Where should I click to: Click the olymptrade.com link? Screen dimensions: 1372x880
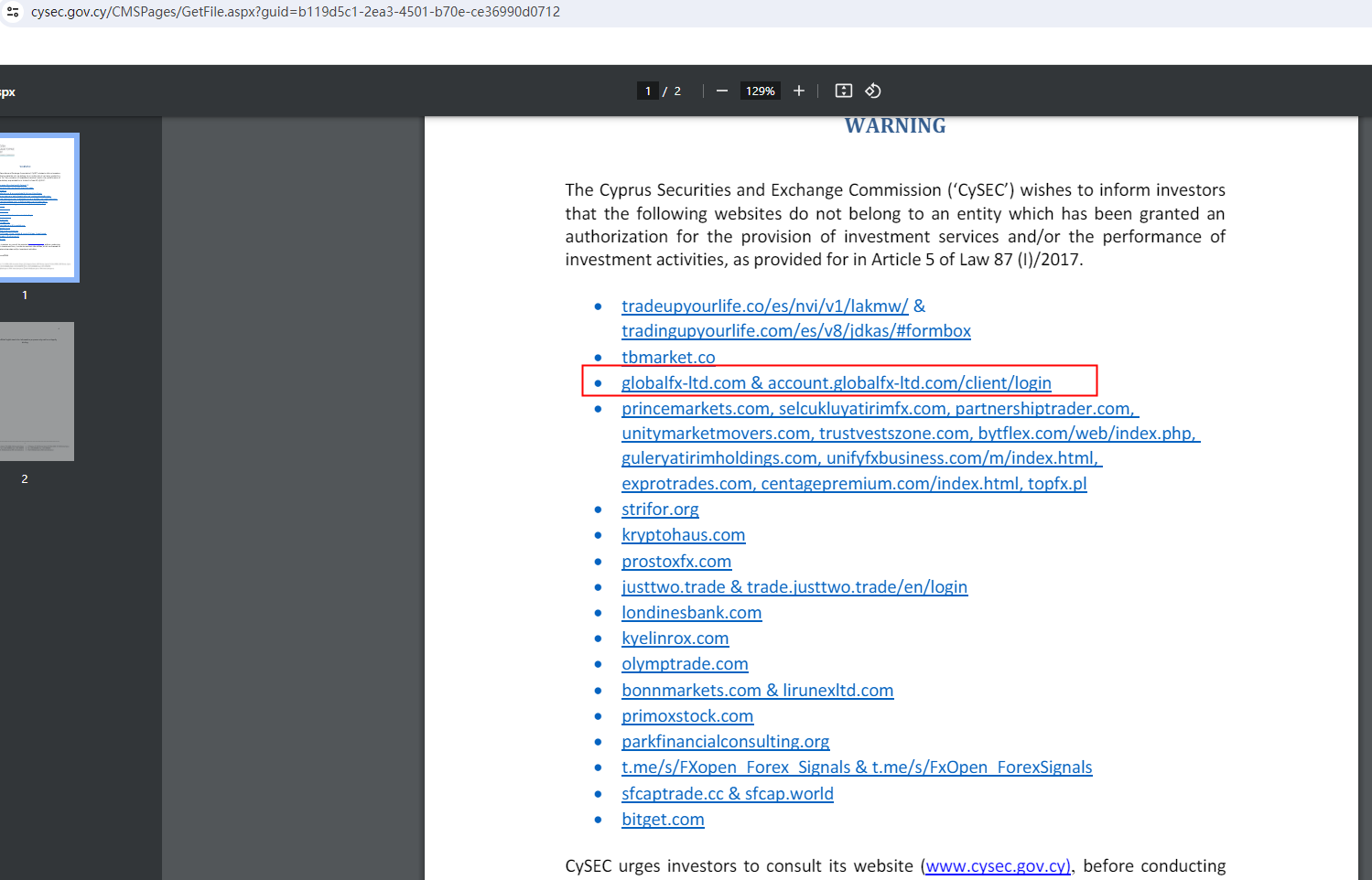tap(685, 664)
